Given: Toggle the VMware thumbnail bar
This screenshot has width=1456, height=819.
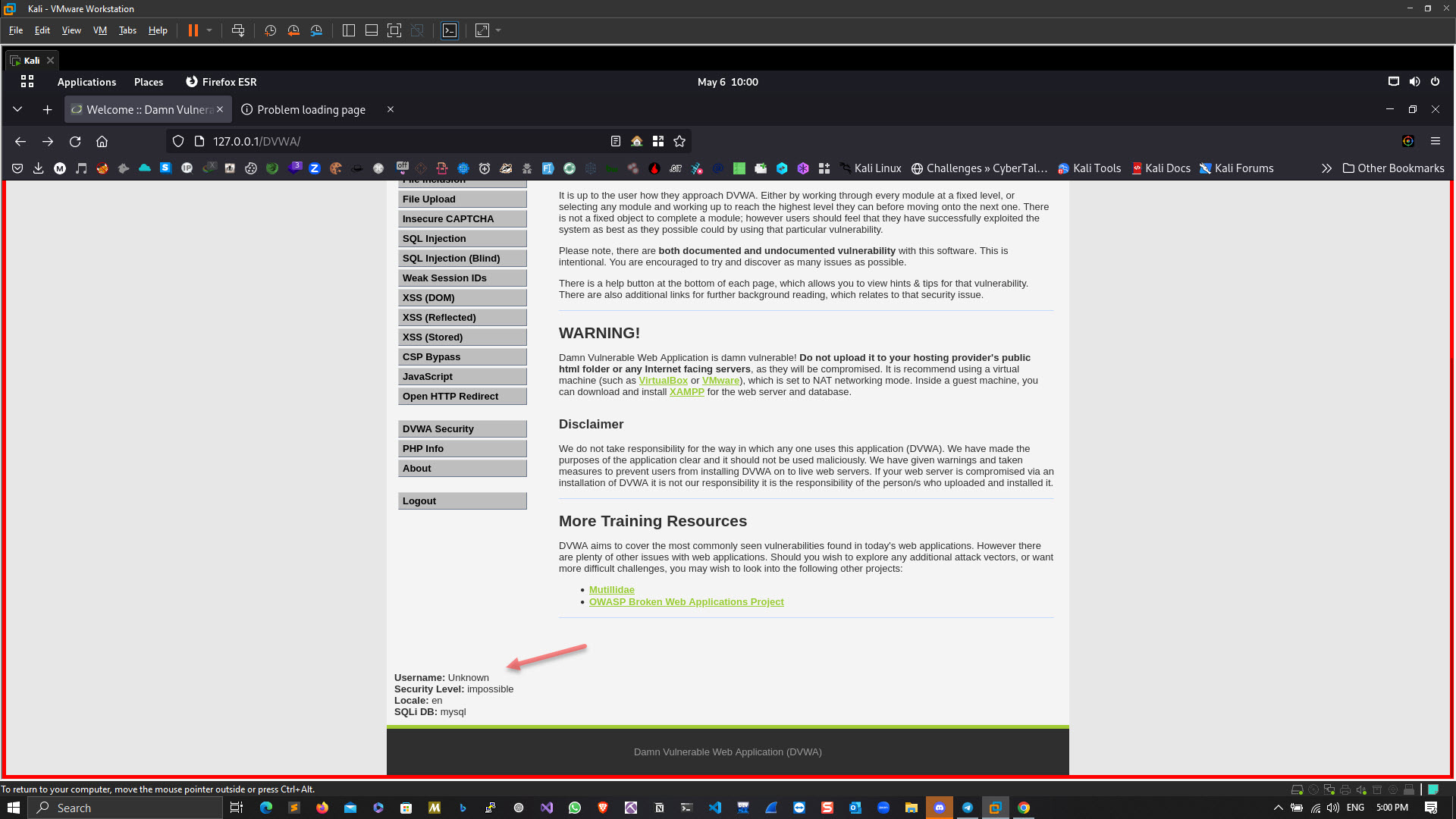Looking at the screenshot, I should tap(371, 30).
